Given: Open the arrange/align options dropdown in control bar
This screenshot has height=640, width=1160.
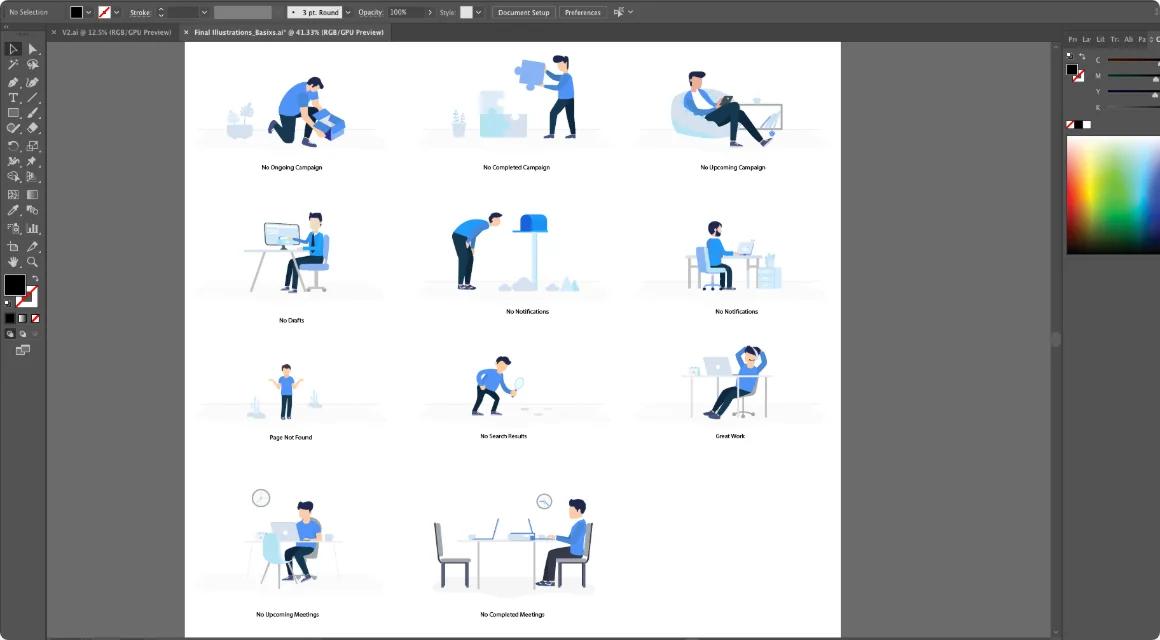Looking at the screenshot, I should [630, 12].
